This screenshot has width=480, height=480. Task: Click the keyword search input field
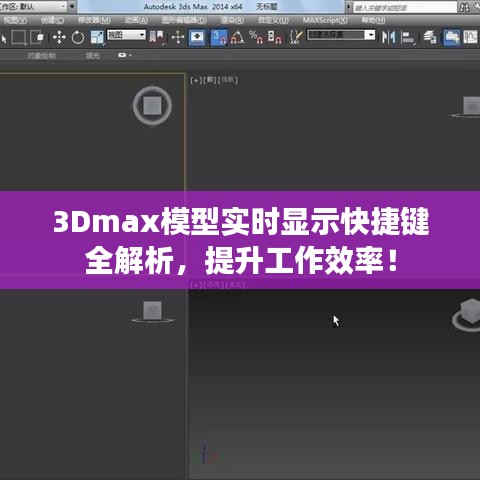click(405, 7)
